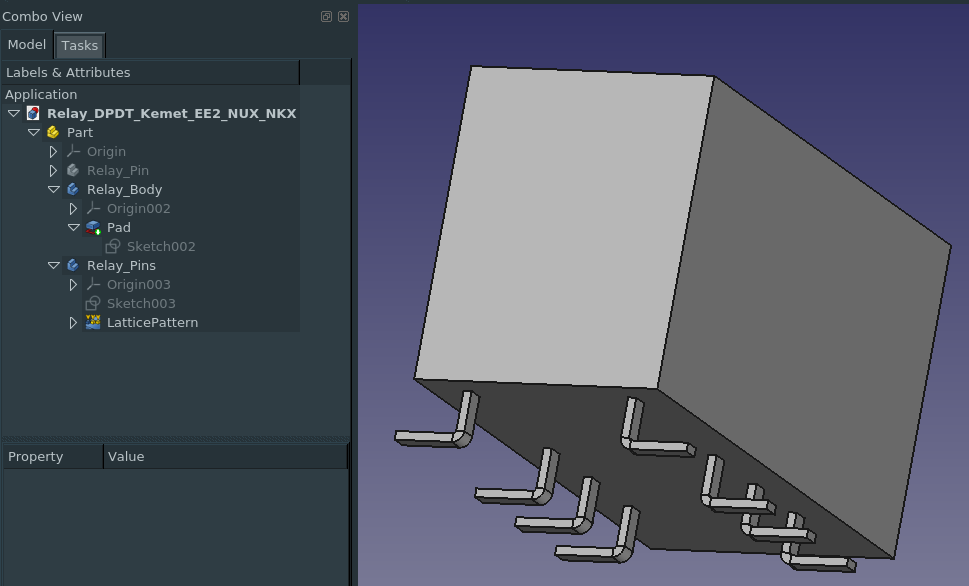The width and height of the screenshot is (969, 586).
Task: Select Sketch003 in the model tree
Action: point(141,304)
